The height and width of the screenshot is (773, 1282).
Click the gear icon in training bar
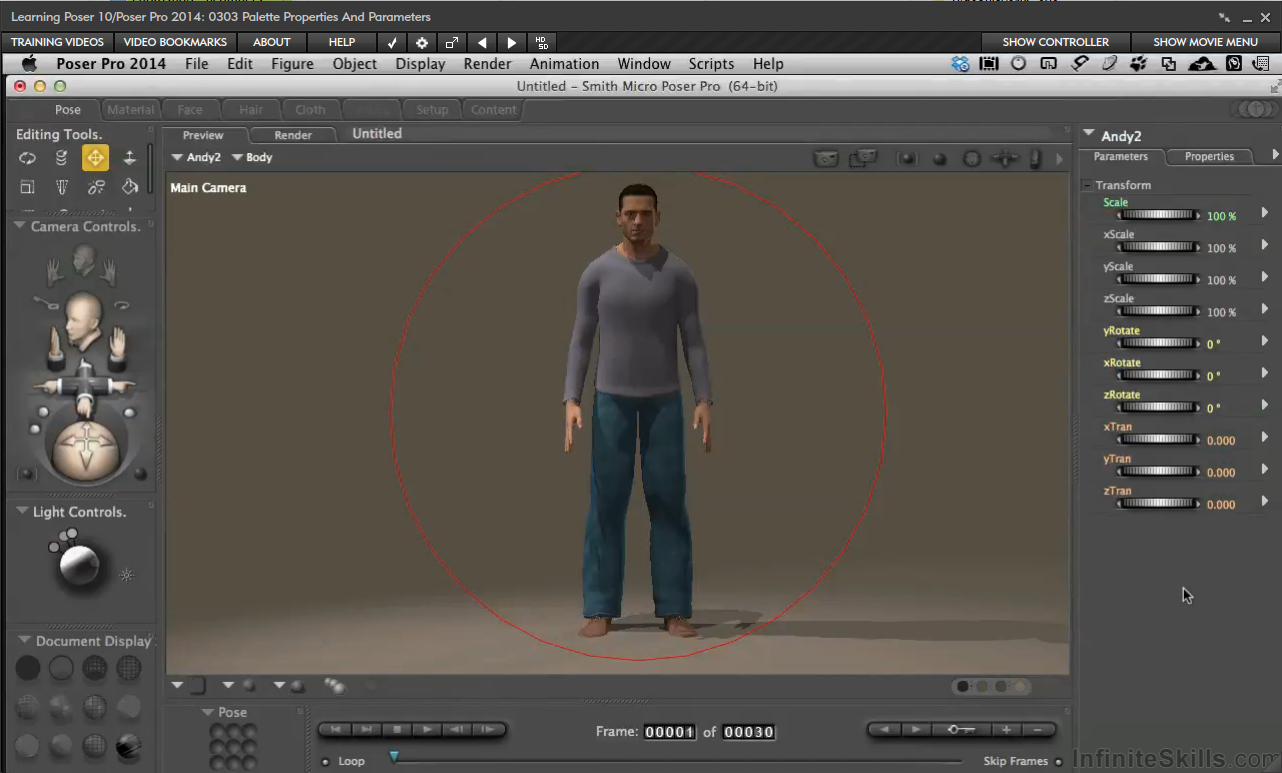tap(422, 42)
